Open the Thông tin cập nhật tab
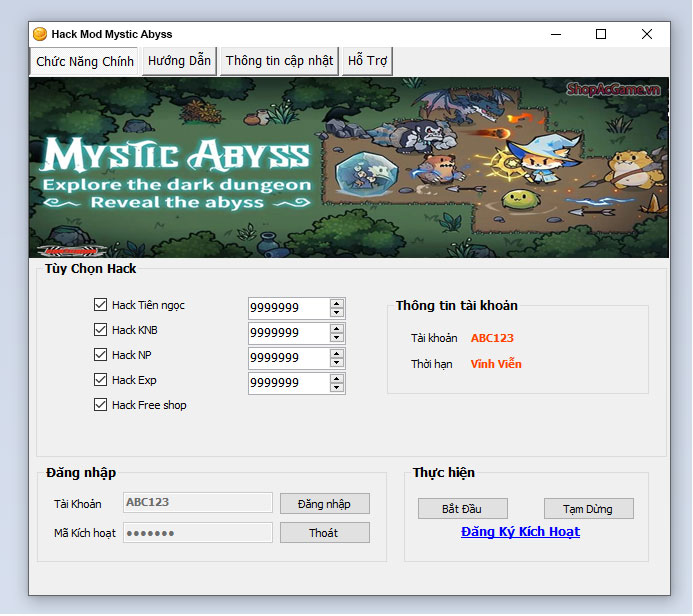 (x=279, y=61)
